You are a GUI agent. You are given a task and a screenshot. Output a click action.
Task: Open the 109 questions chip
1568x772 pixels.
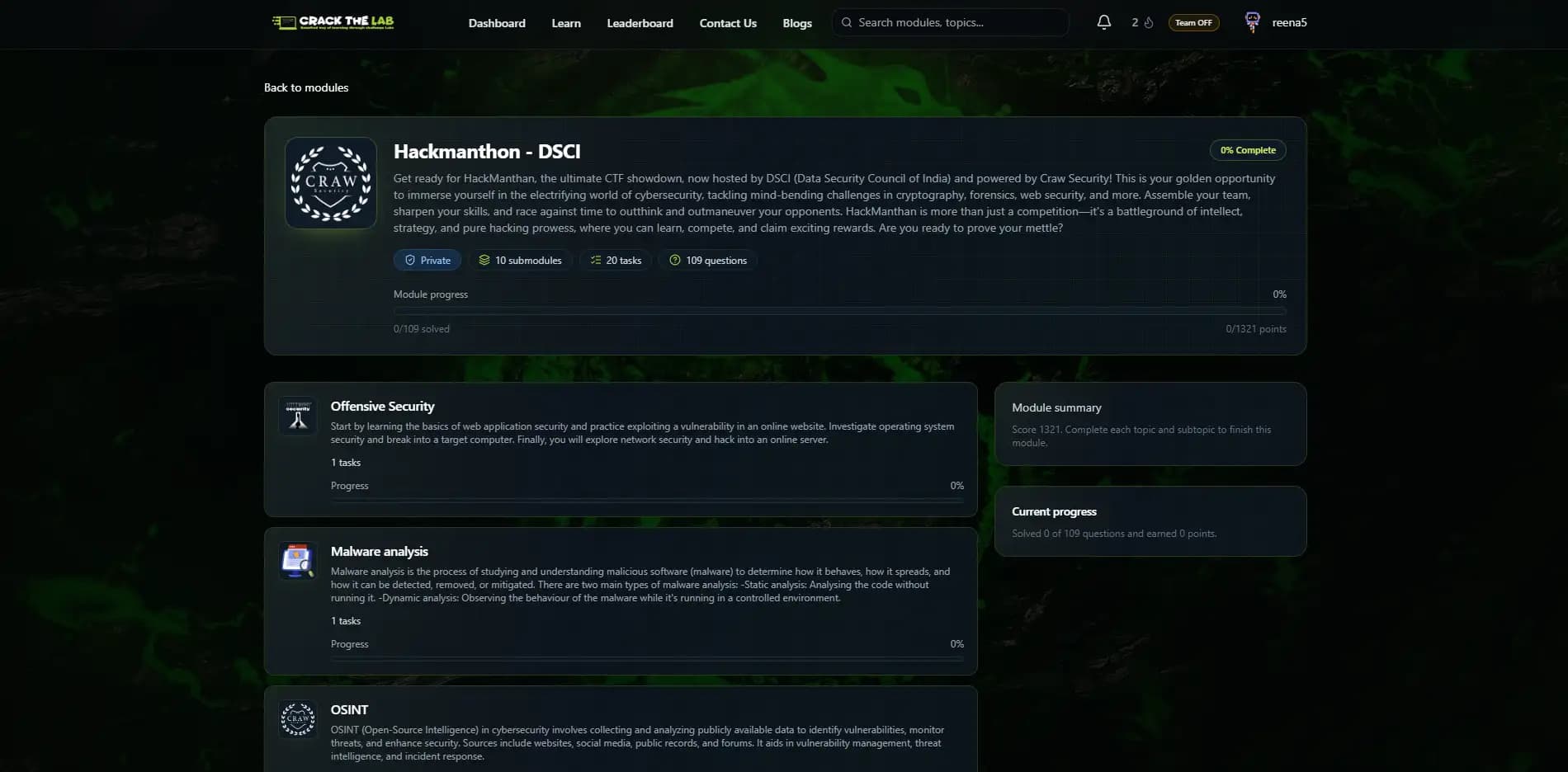(x=708, y=260)
